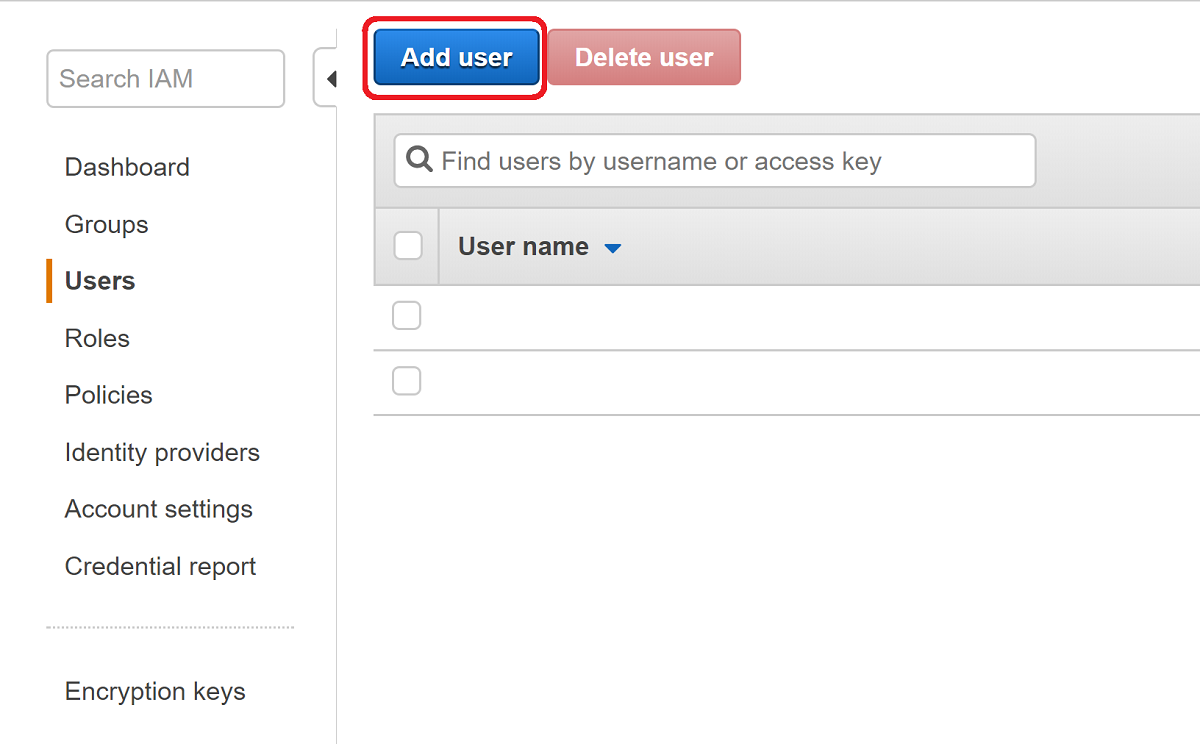
Task: Open Account settings
Action: pos(158,509)
